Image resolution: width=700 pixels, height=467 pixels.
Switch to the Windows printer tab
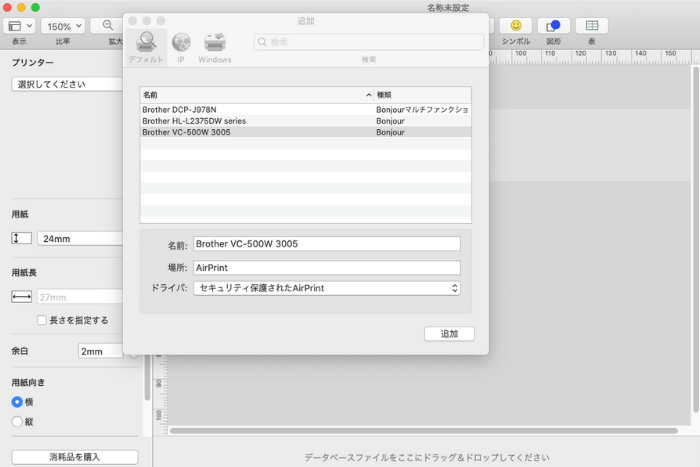tap(215, 48)
